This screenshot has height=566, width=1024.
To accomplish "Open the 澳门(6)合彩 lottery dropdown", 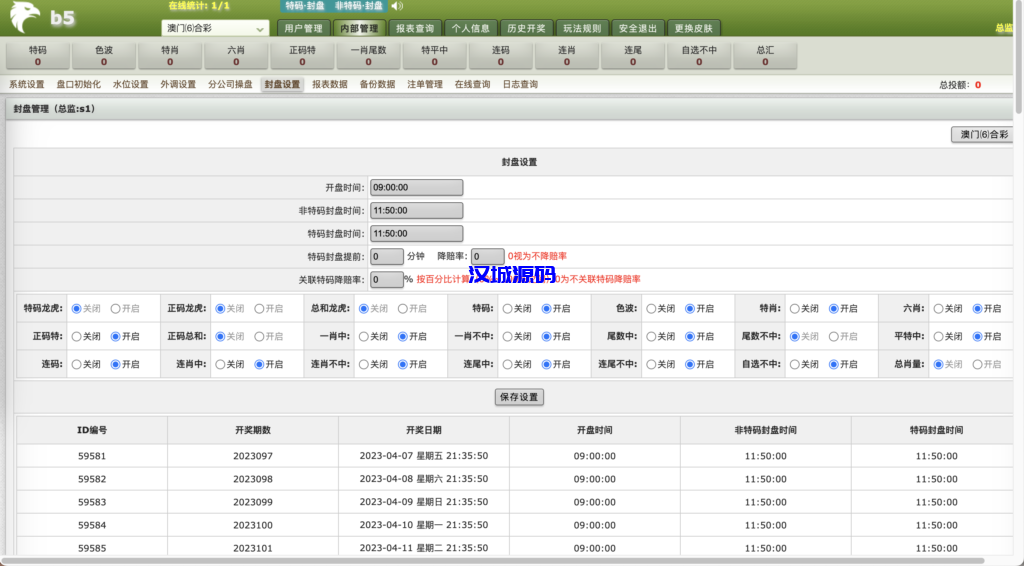I will coord(215,28).
